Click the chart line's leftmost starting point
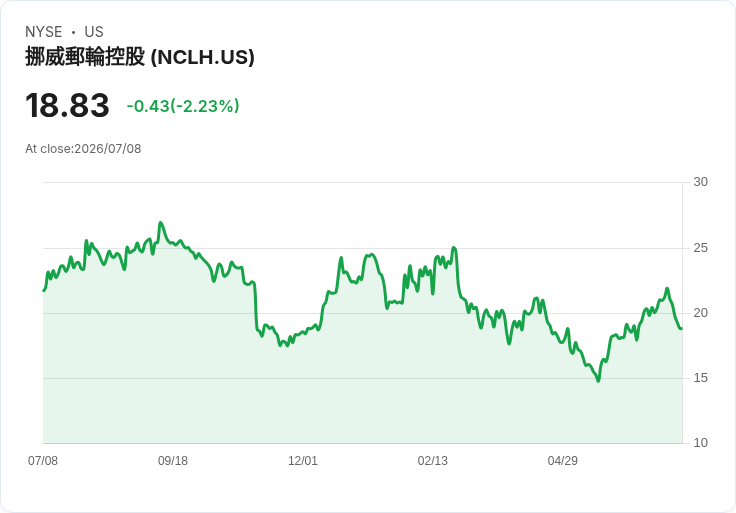The image size is (736, 513). click(44, 291)
